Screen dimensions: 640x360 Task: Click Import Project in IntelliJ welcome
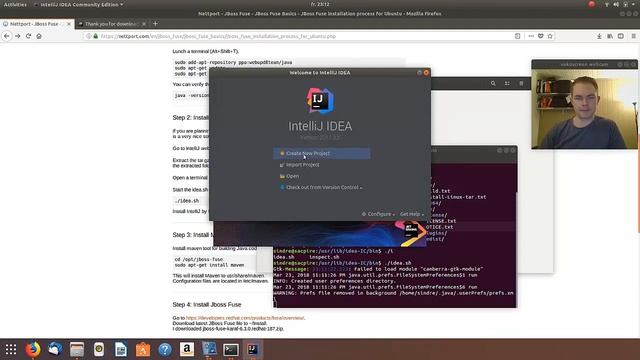302,165
